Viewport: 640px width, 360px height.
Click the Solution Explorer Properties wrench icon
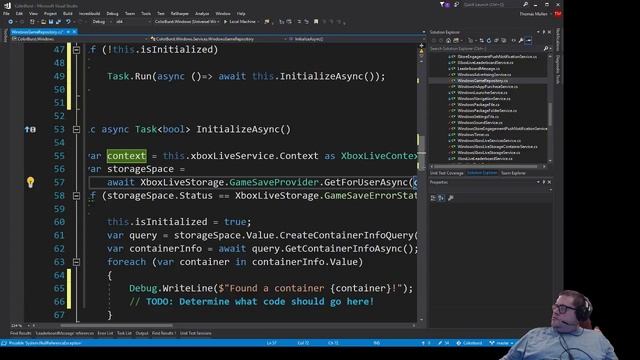[521, 40]
